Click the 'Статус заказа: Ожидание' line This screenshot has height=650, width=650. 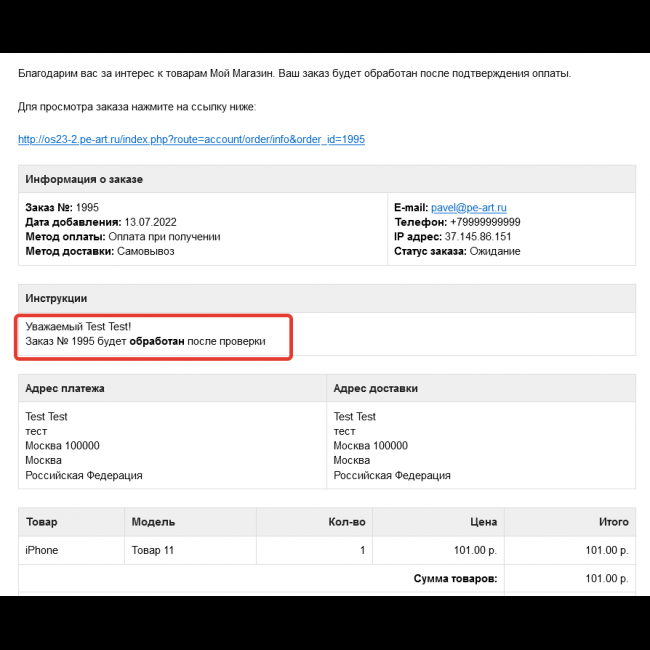point(457,252)
